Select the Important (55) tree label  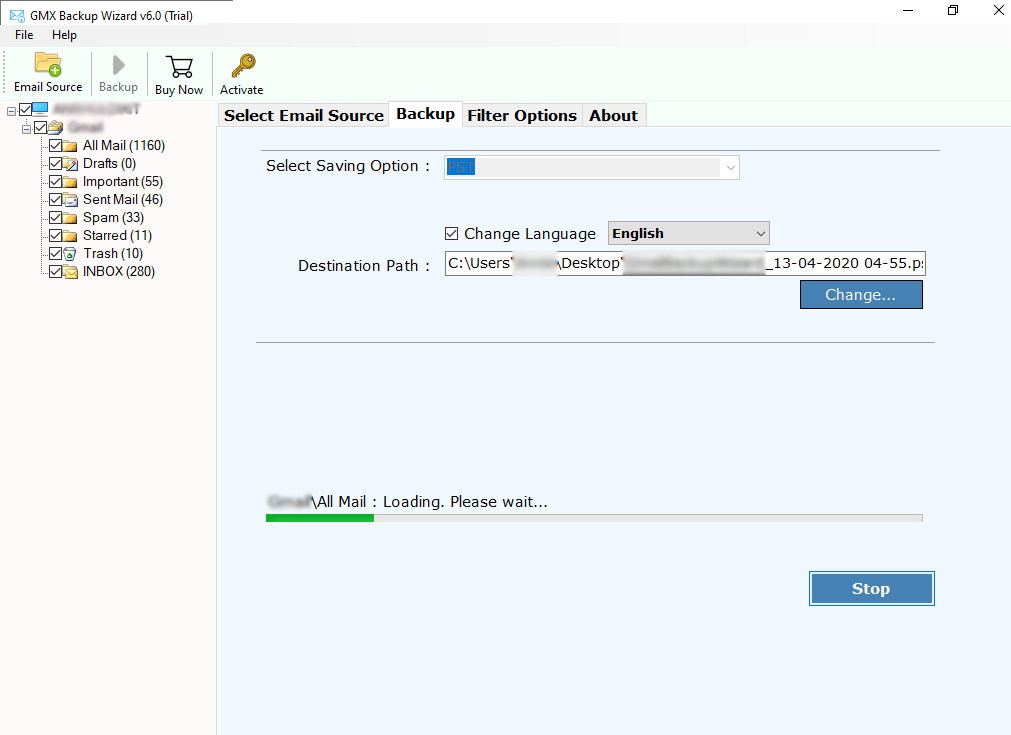click(x=123, y=181)
